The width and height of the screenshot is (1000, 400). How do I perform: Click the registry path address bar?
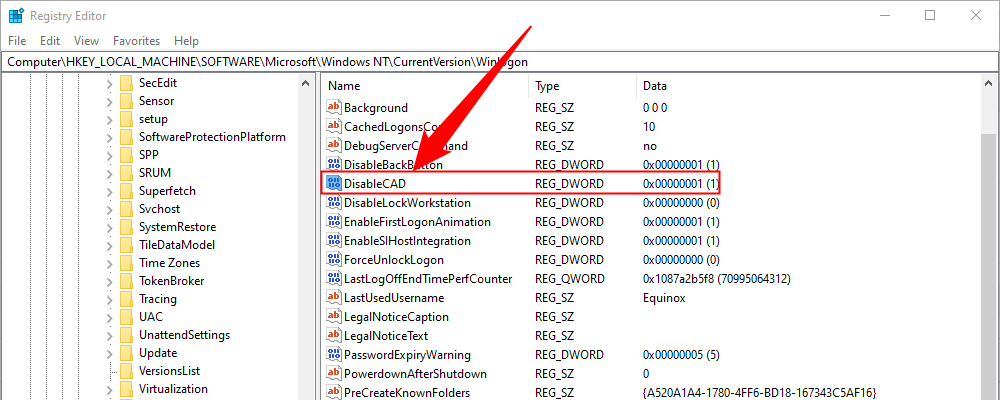tap(500, 62)
